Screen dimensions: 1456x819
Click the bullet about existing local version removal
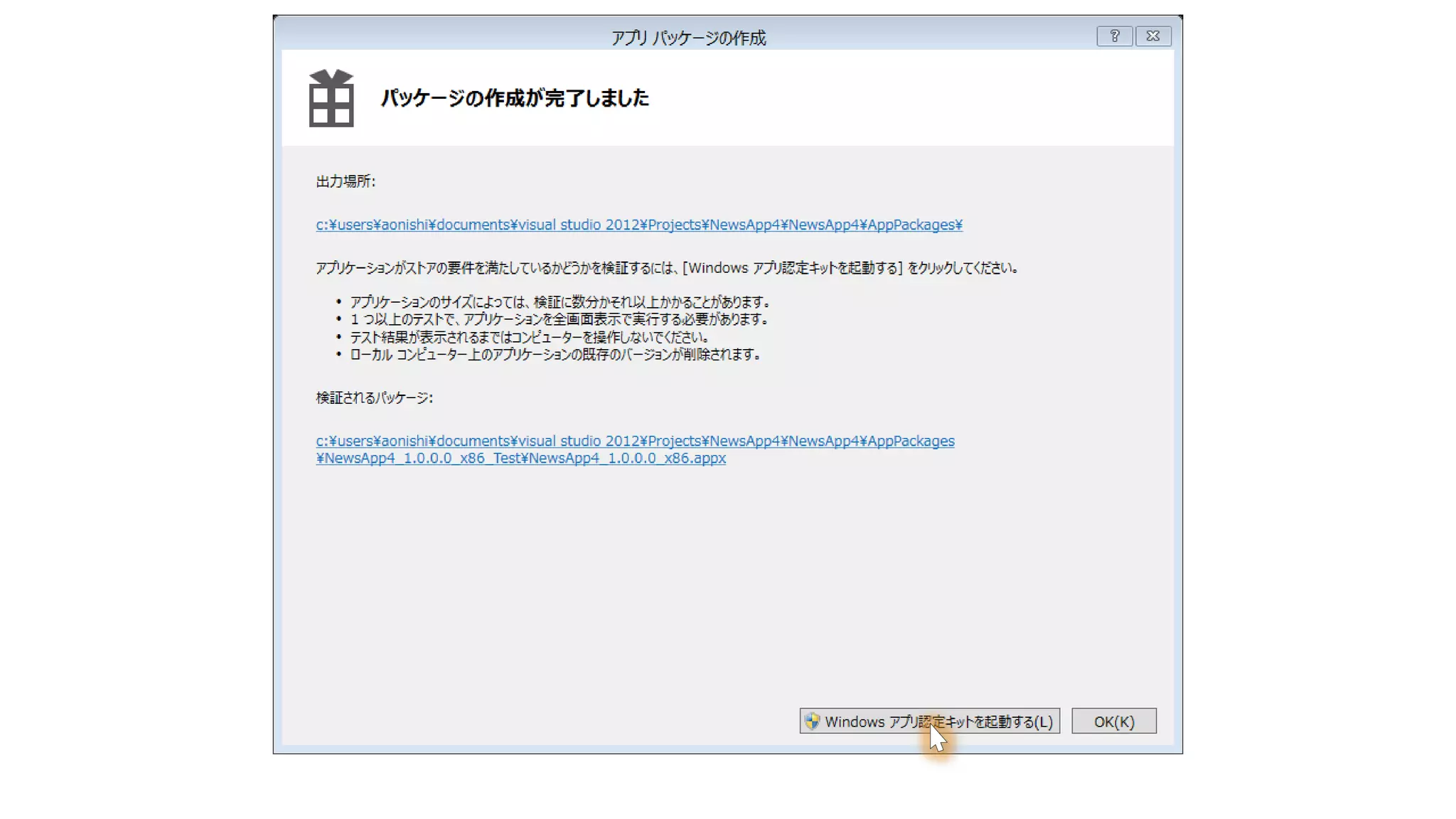(555, 354)
